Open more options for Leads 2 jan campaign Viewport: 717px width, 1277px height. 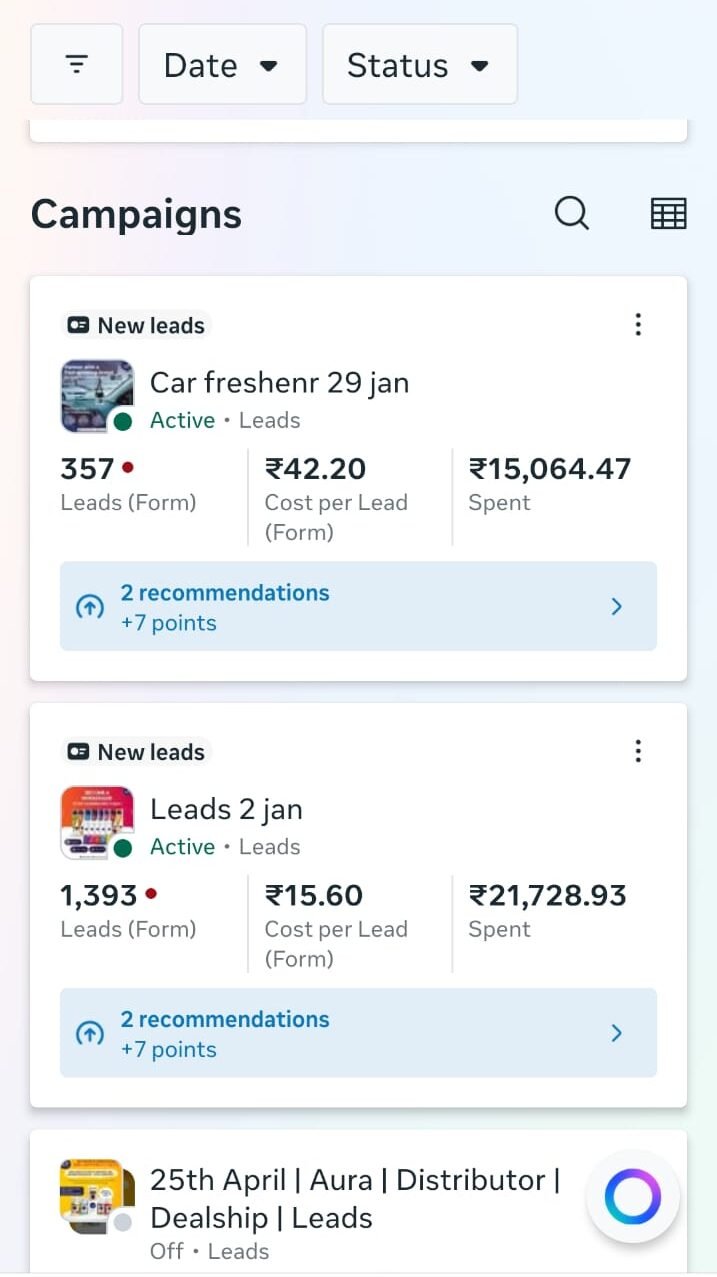click(x=638, y=751)
